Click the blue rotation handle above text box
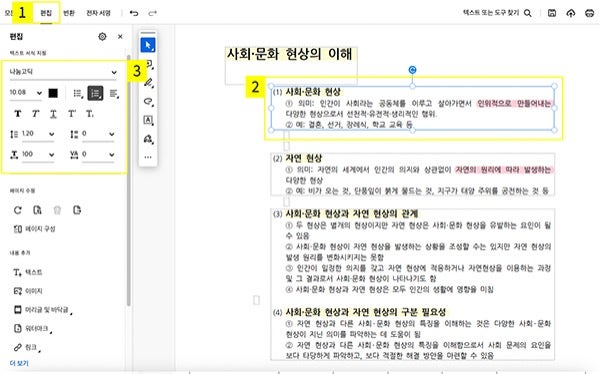 pos(412,70)
